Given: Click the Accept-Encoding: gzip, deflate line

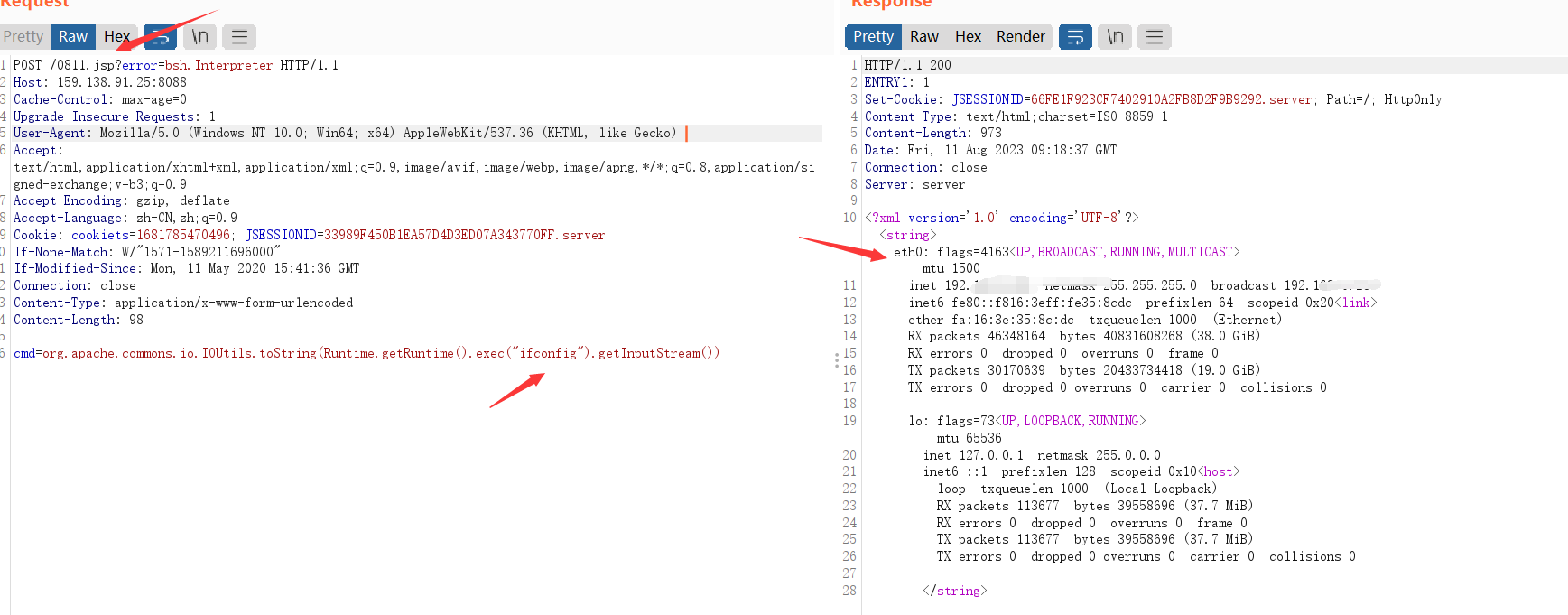Looking at the screenshot, I should (x=122, y=200).
